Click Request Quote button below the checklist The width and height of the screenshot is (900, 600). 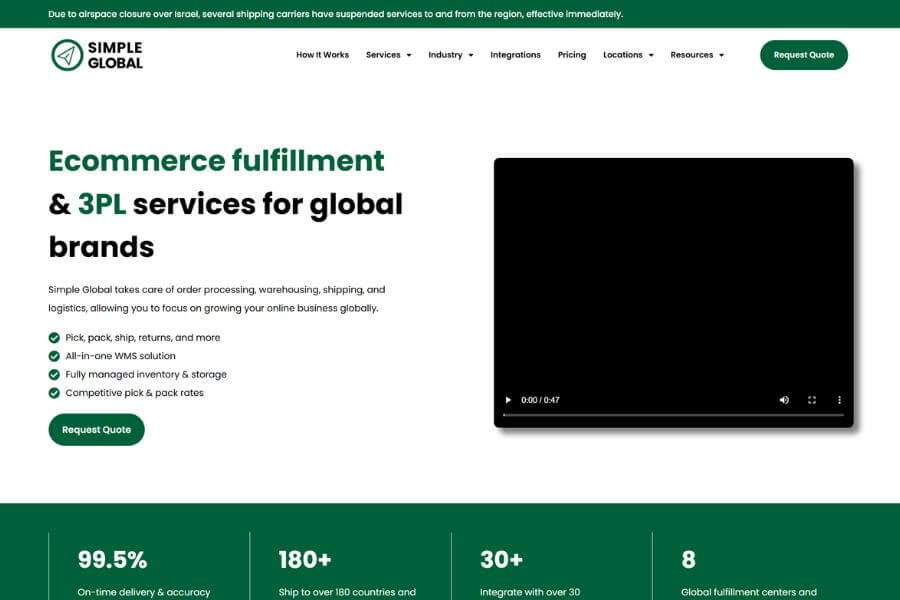click(x=96, y=429)
